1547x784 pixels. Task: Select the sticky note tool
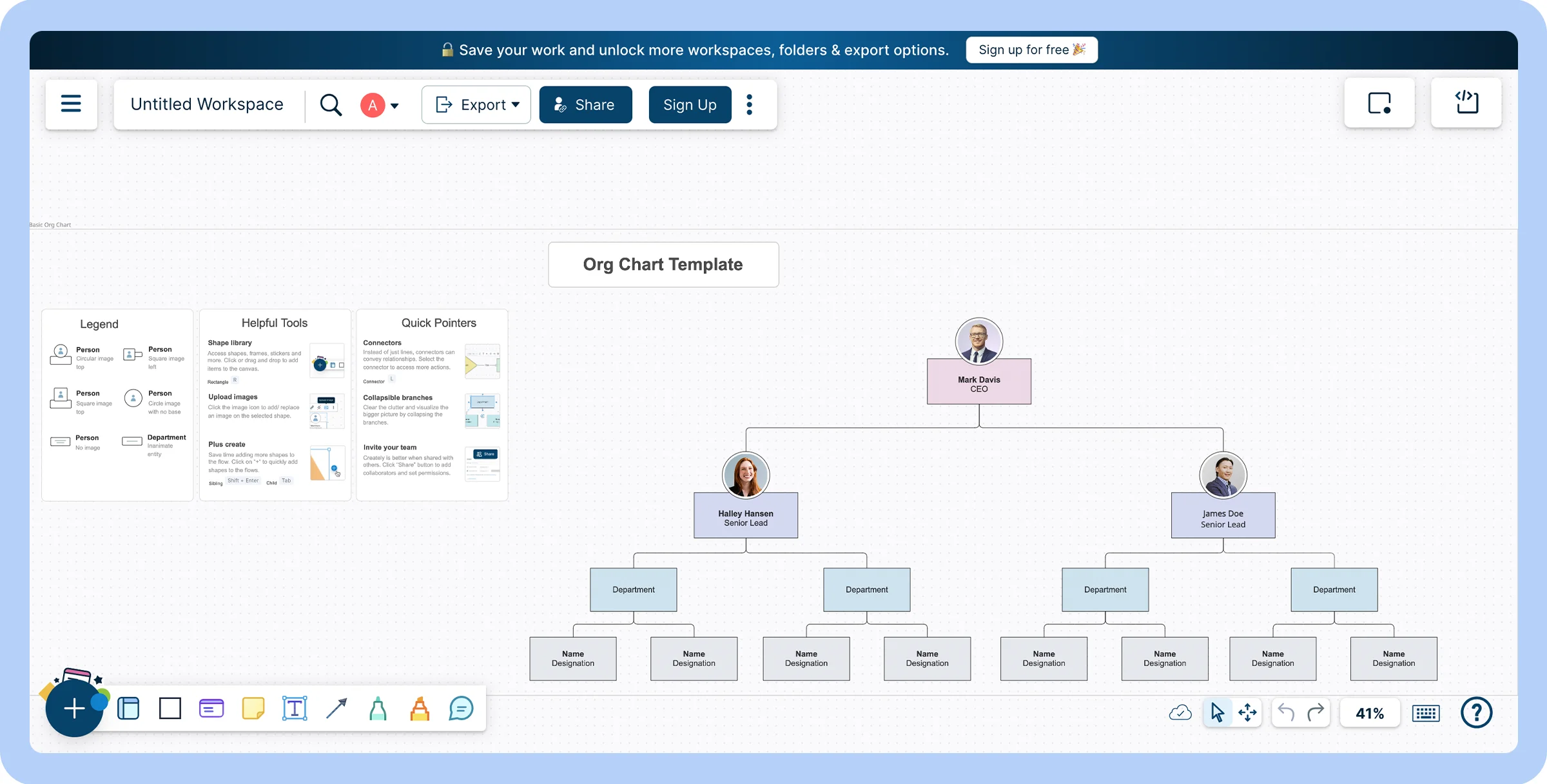point(253,709)
